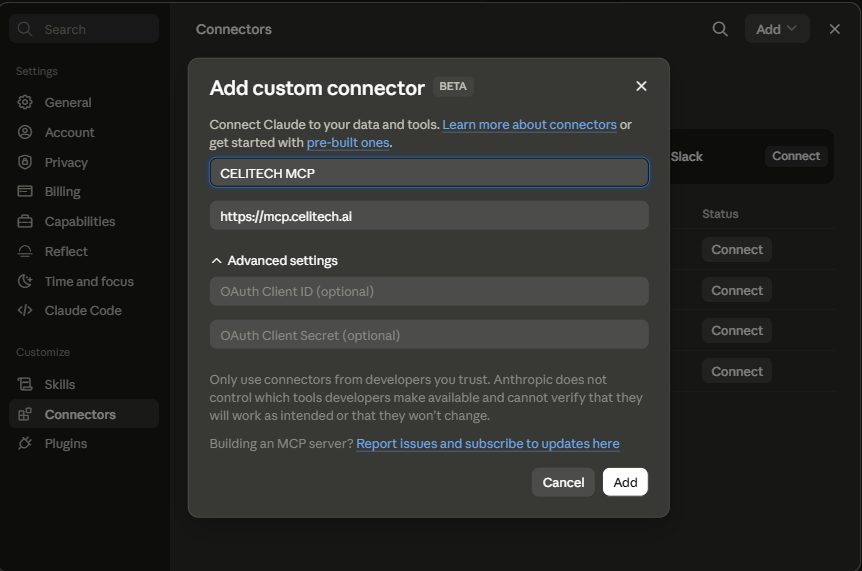Click the Capabilities toolbox icon

pyautogui.click(x=25, y=221)
